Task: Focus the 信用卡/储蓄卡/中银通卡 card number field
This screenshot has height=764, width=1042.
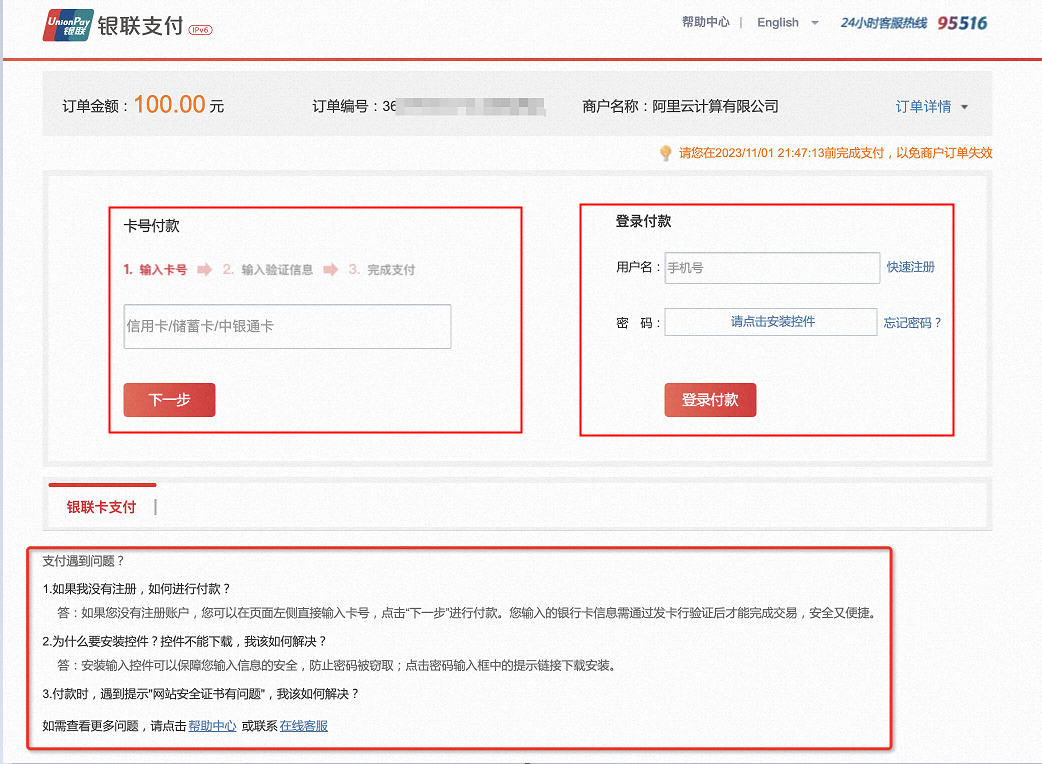Action: [x=287, y=326]
